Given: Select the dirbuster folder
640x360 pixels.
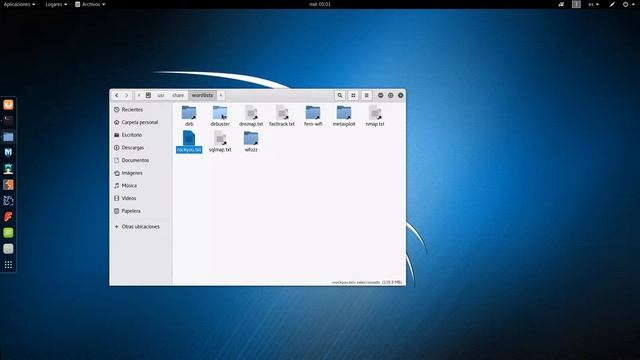Looking at the screenshot, I should tap(220, 116).
